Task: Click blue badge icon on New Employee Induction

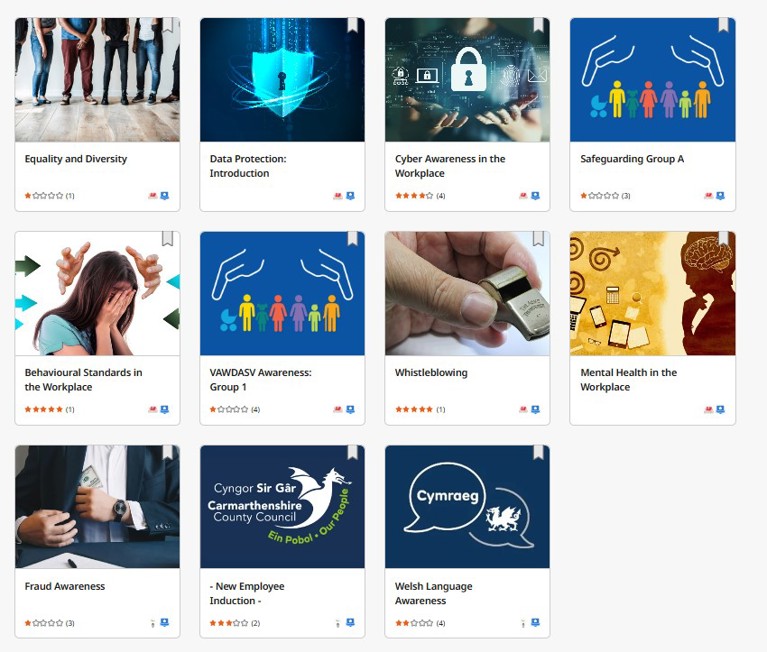Action: pos(350,623)
